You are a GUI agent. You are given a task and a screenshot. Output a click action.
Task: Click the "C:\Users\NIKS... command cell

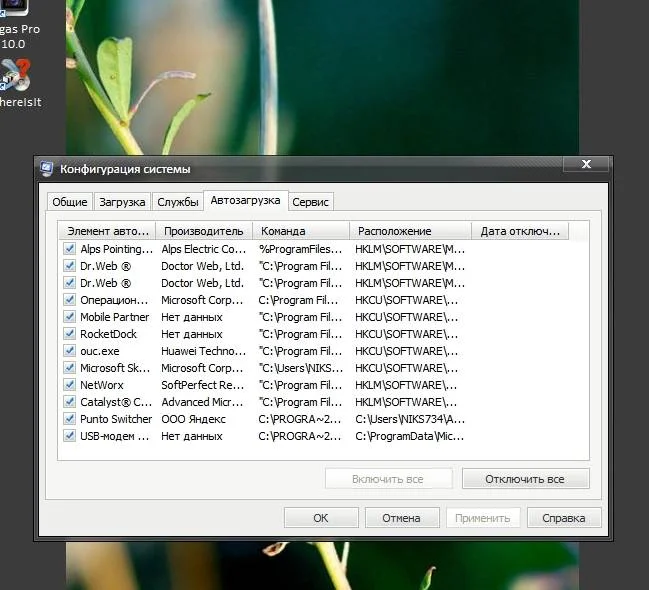pos(300,368)
